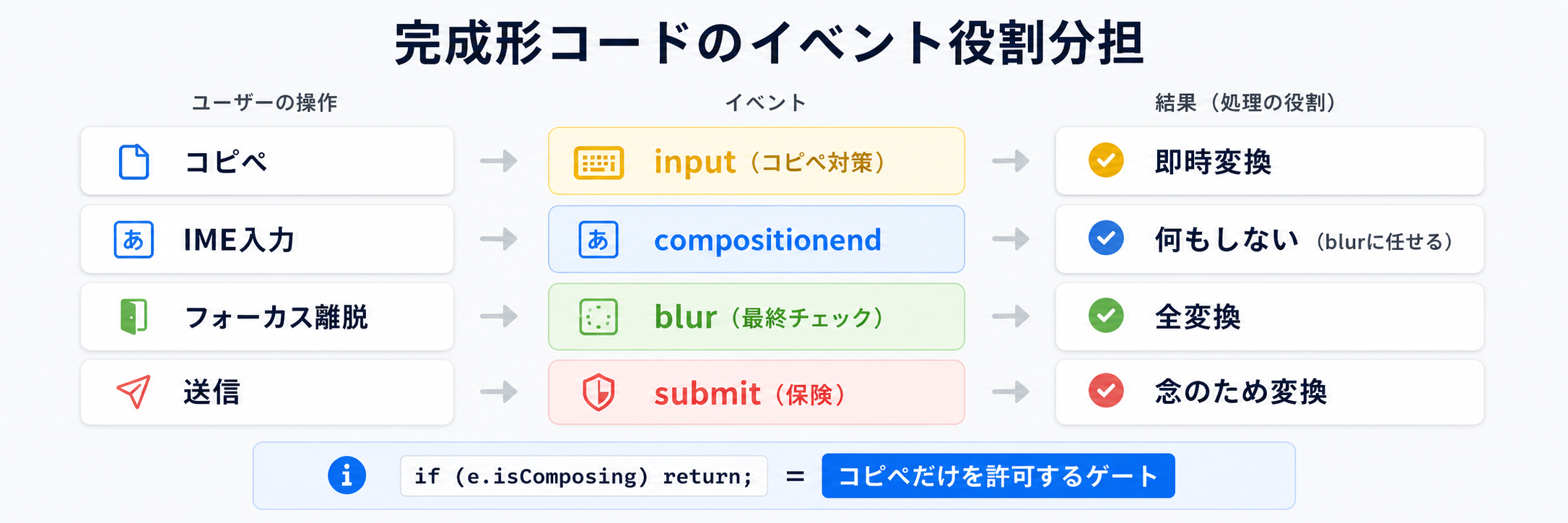The width and height of the screenshot is (1568, 523).
Task: Click the arrow between submit and 念のため変換
Action: point(1011,392)
